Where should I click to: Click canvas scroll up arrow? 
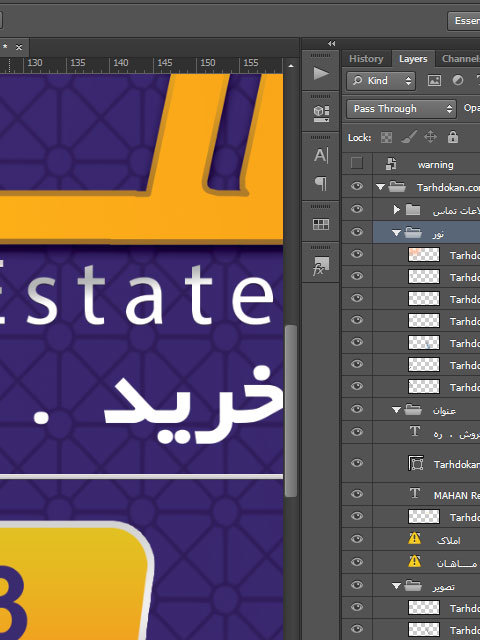291,66
